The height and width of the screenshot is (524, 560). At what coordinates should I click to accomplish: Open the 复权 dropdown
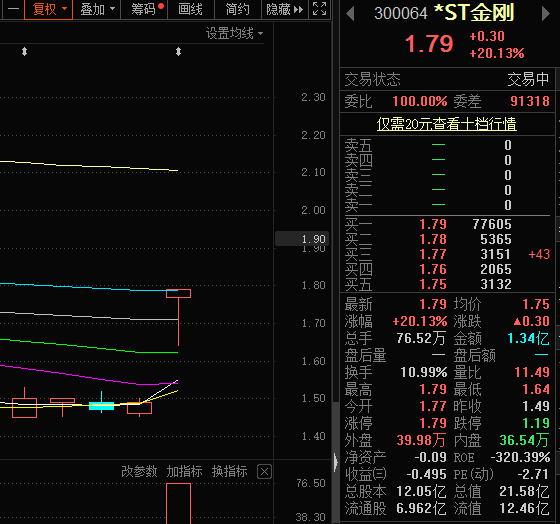click(x=49, y=9)
